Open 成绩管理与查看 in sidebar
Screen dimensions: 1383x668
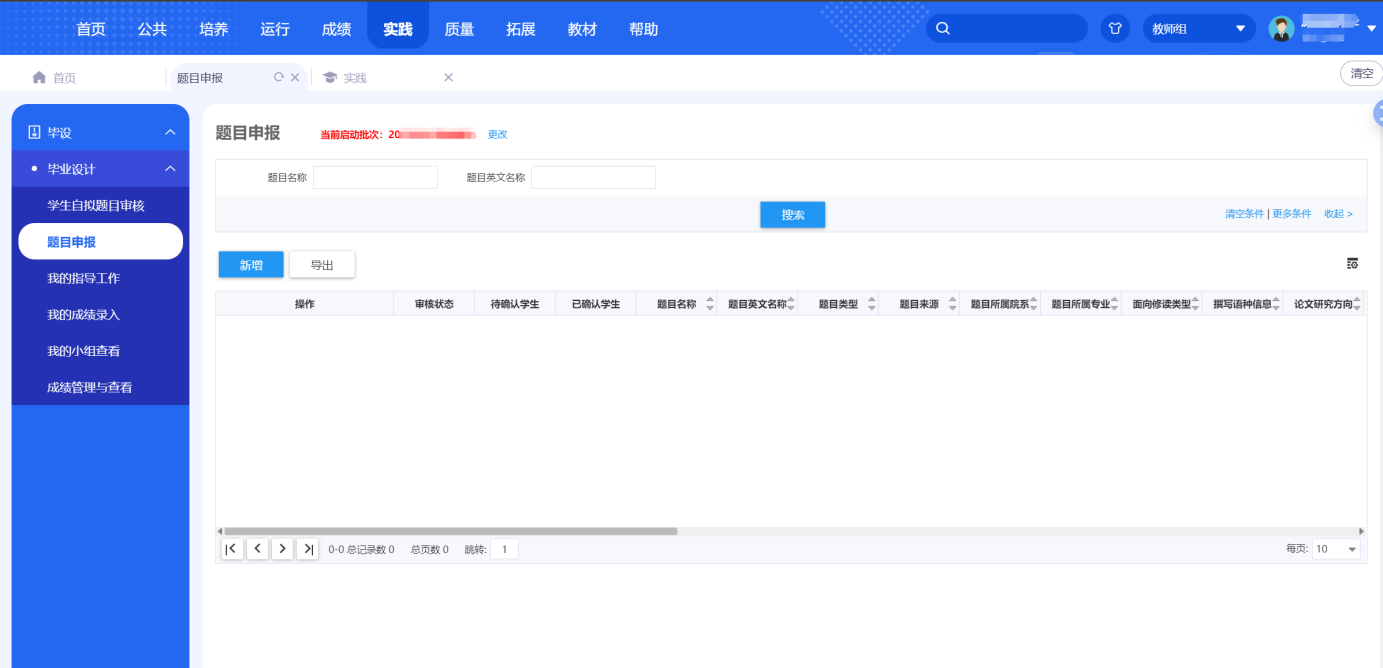[89, 387]
